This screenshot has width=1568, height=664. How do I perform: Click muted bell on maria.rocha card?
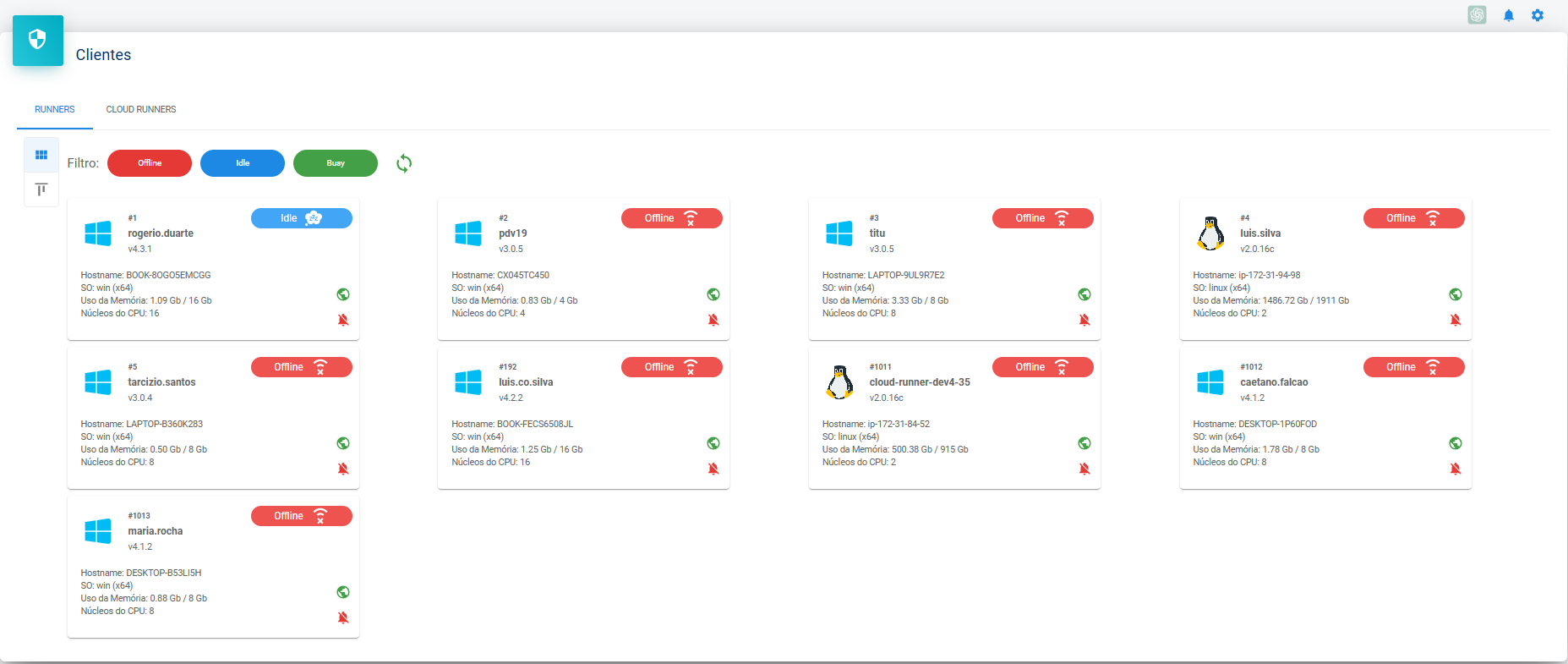pyautogui.click(x=343, y=617)
